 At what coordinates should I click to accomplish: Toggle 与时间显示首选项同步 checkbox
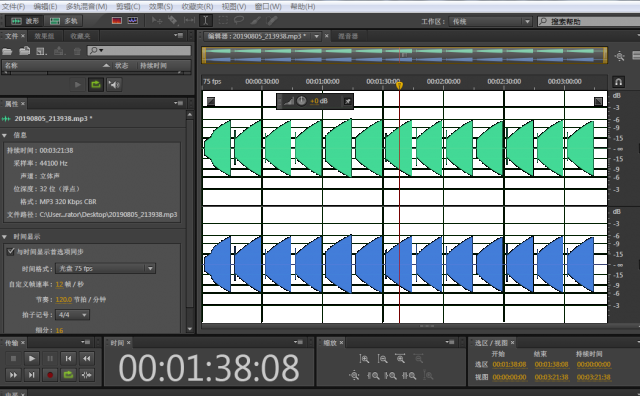(11, 251)
